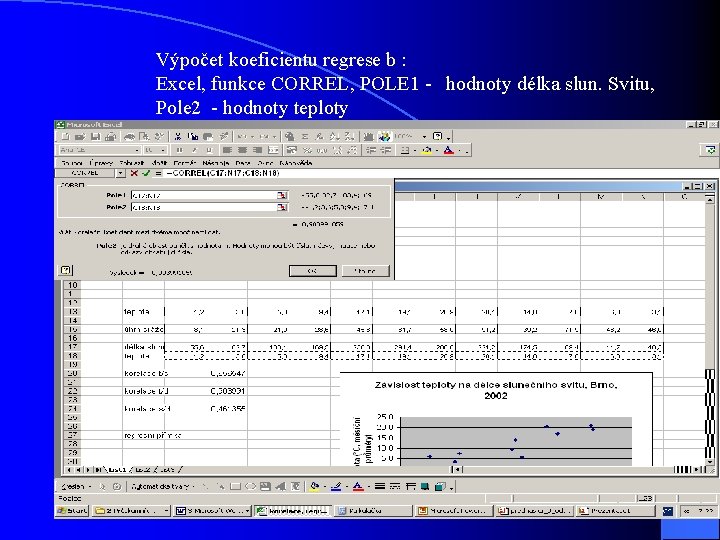Click OK in the CORREL dialog
720x540 pixels.
coord(313,271)
